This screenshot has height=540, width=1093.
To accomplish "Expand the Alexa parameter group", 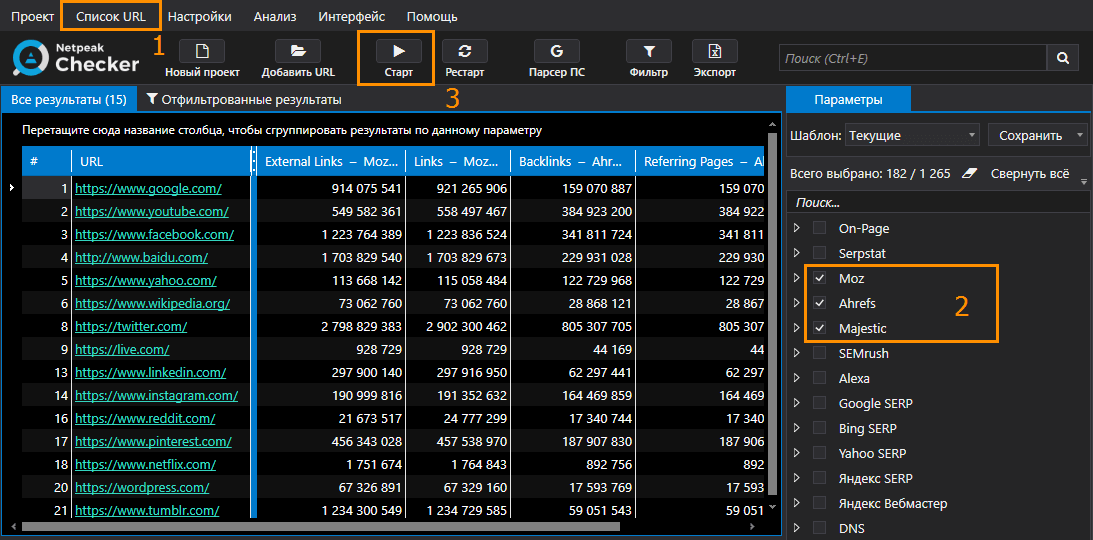I will pos(797,378).
